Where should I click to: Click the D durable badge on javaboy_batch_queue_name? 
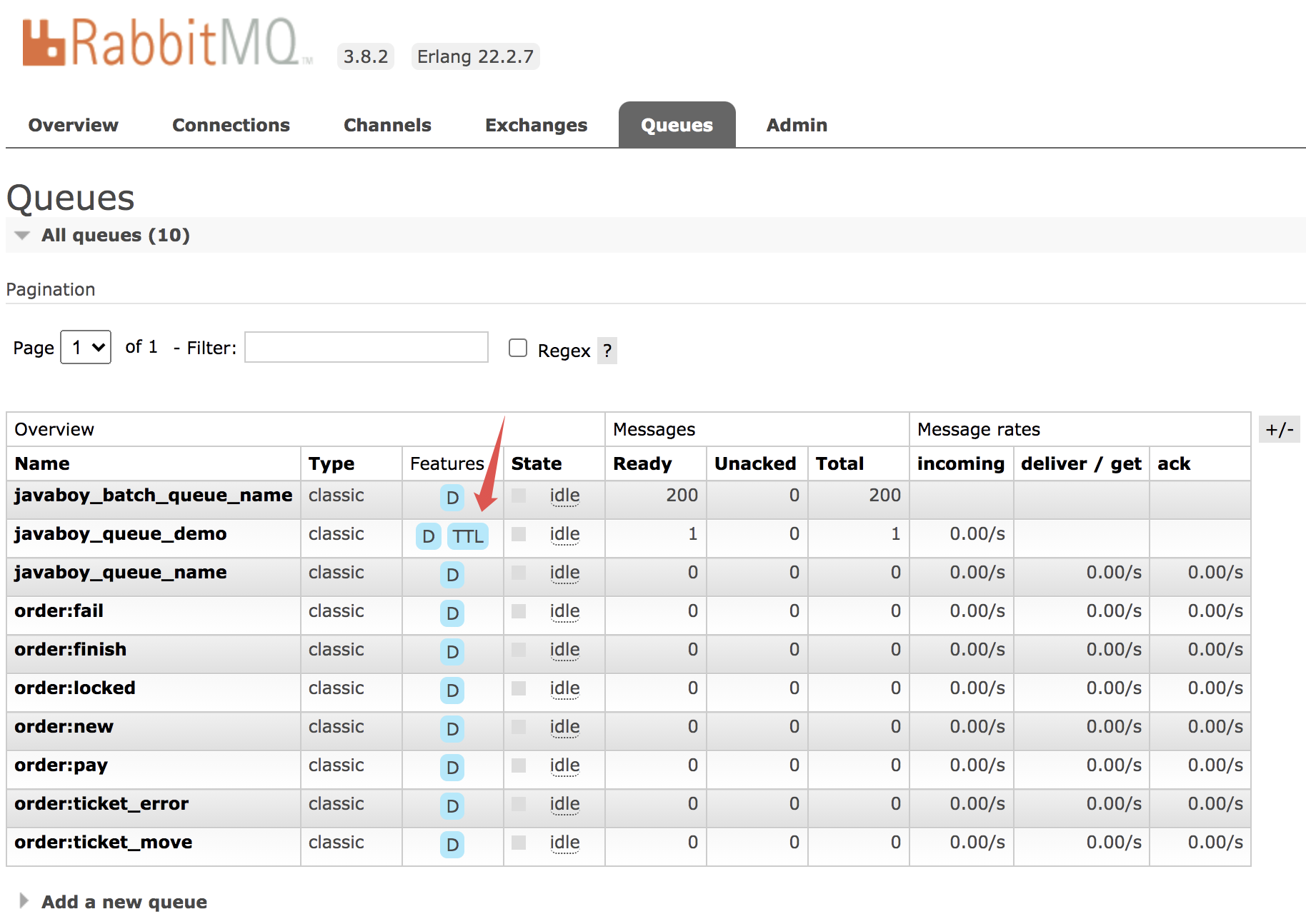click(x=452, y=498)
